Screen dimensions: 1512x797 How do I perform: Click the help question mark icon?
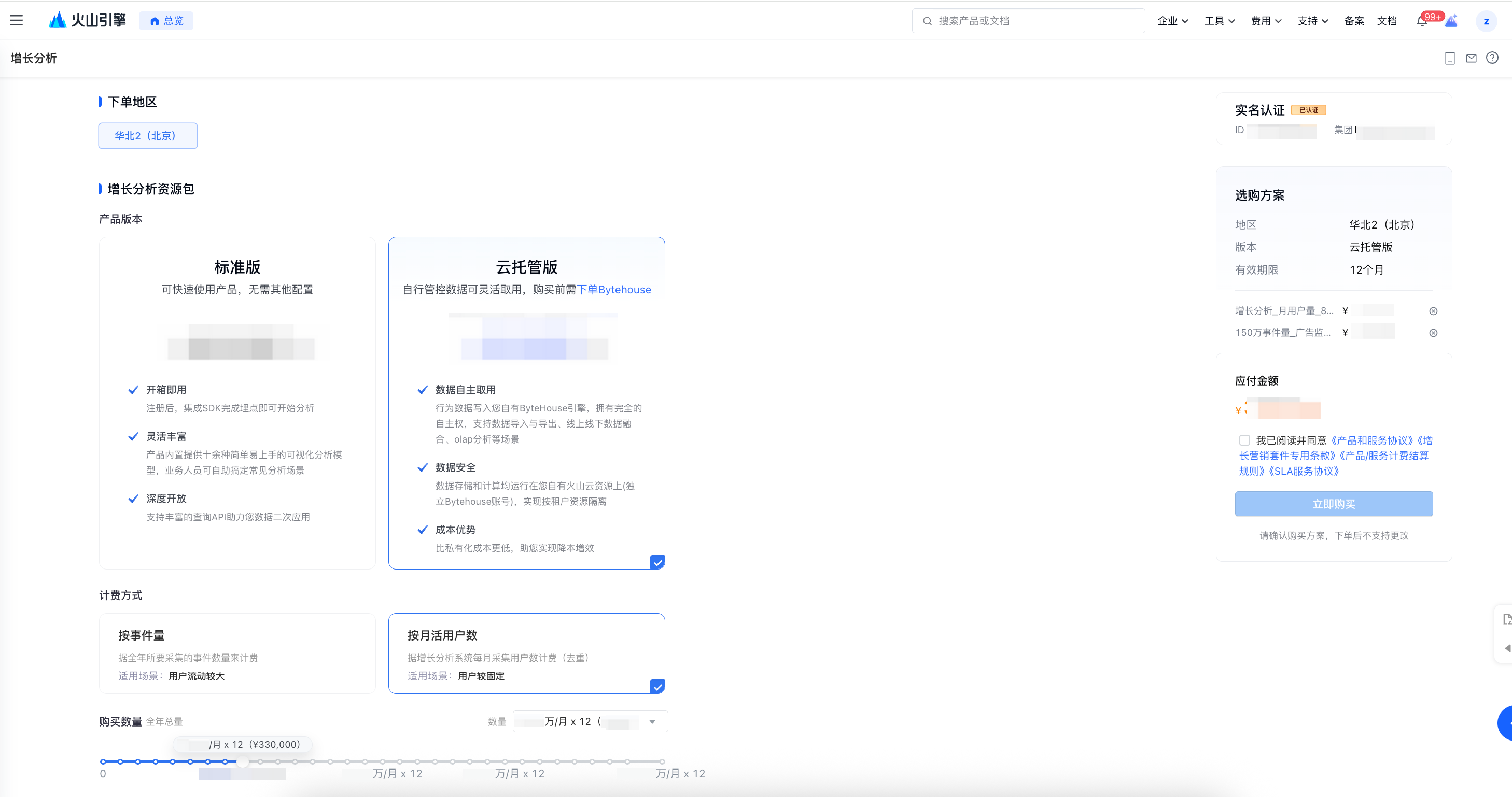point(1492,58)
